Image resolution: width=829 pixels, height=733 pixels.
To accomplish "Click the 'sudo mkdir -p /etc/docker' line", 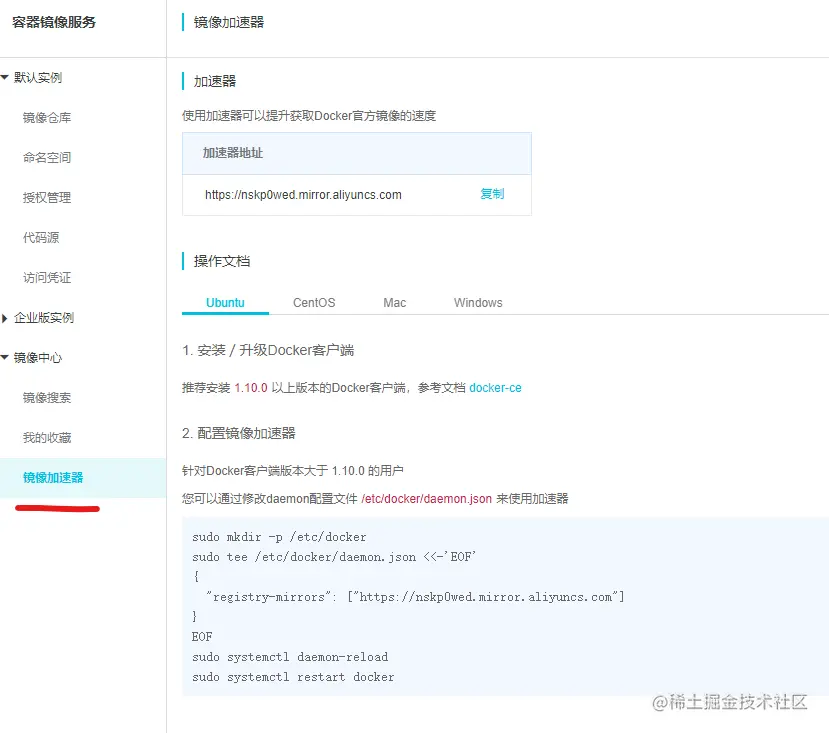I will pyautogui.click(x=279, y=537).
